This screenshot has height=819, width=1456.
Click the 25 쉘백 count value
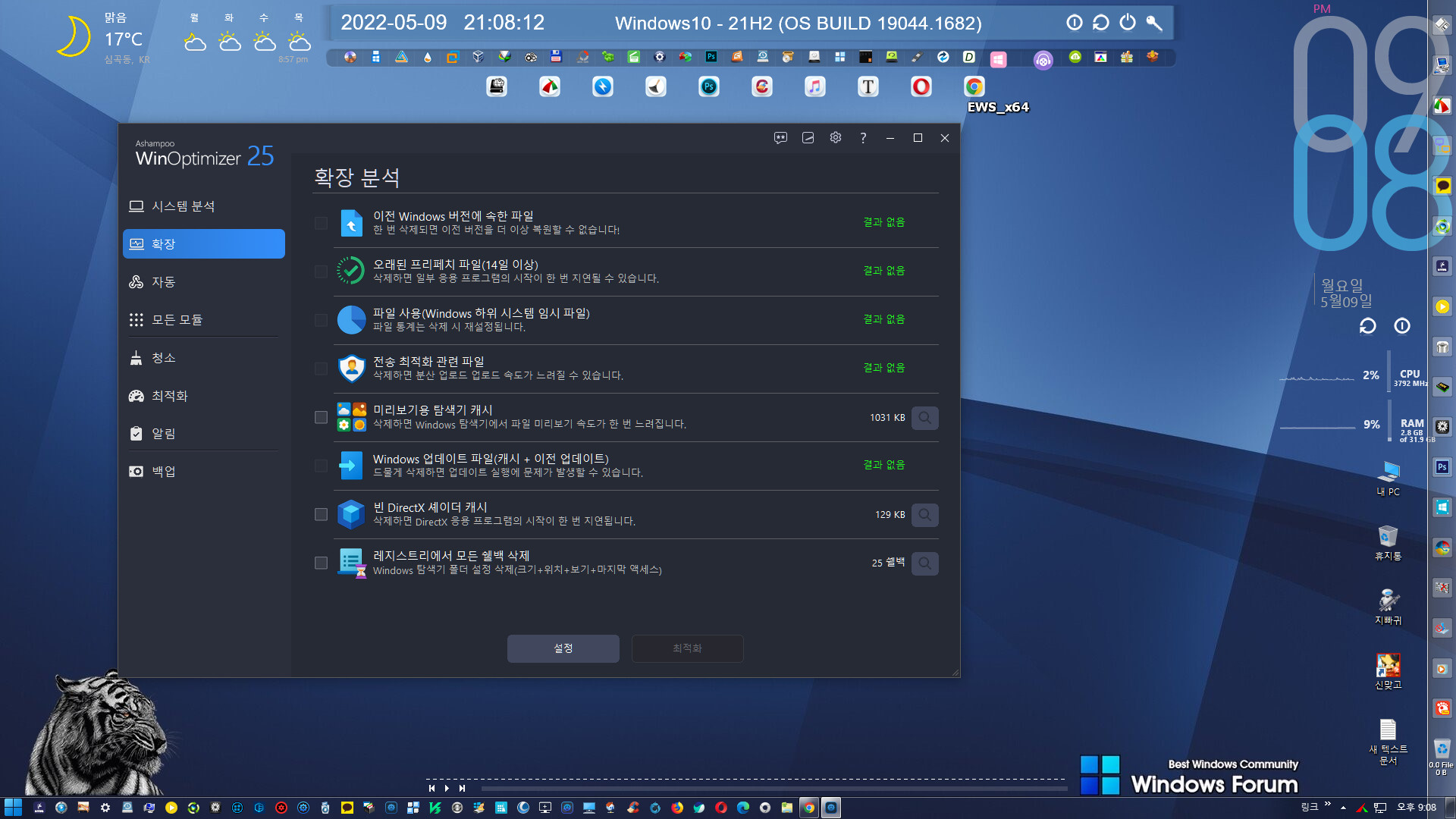point(888,563)
